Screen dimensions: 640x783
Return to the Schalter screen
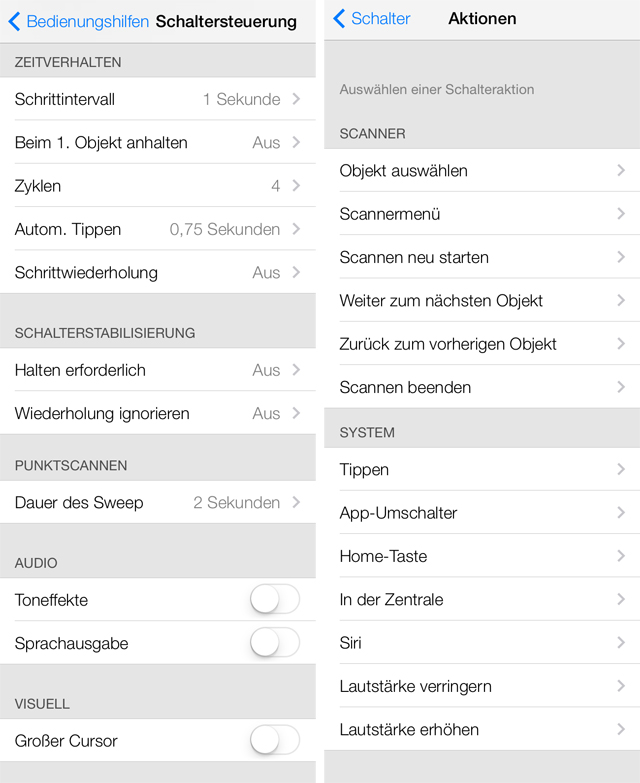(x=372, y=18)
